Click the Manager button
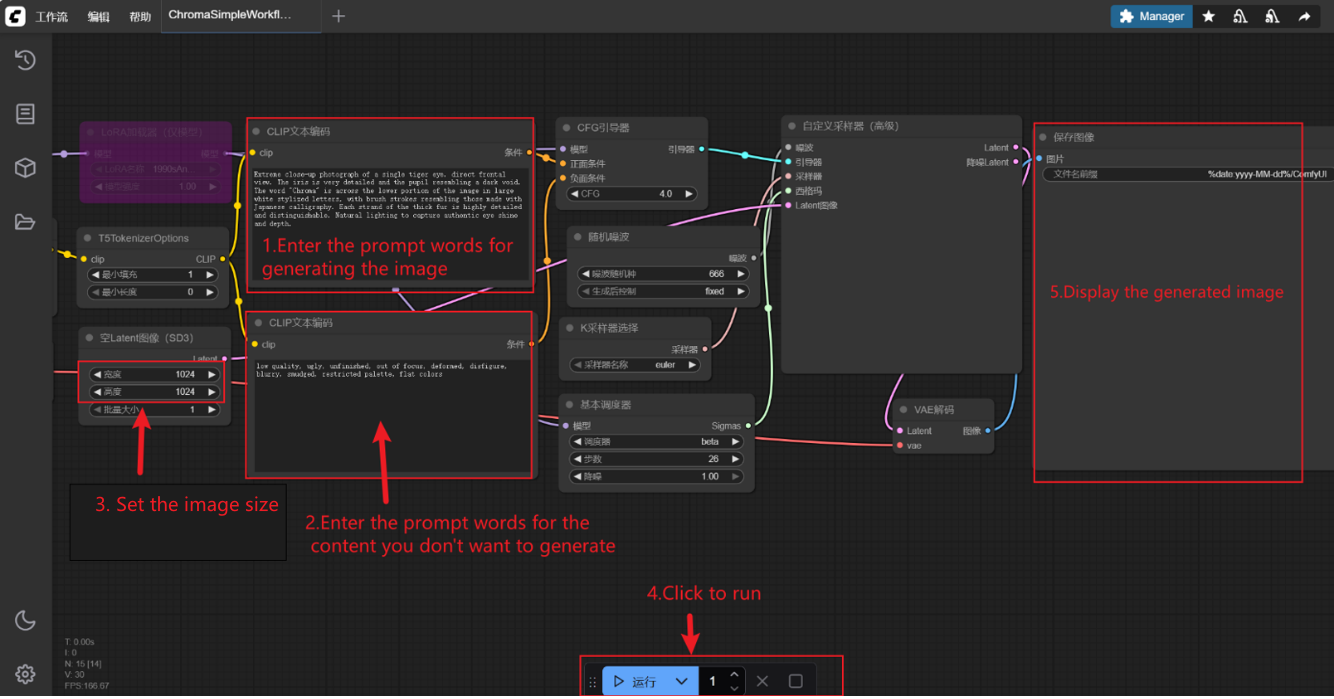The image size is (1334, 699). (1151, 16)
